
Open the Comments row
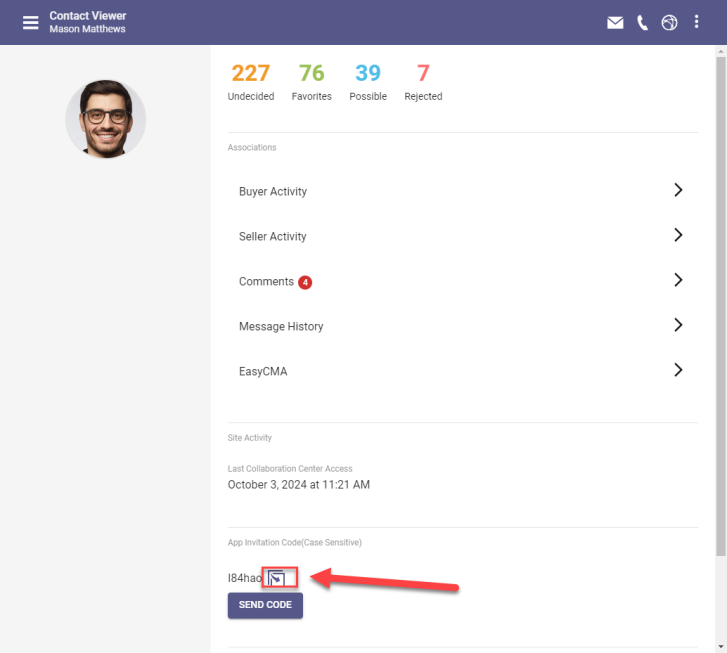pyautogui.click(x=462, y=281)
